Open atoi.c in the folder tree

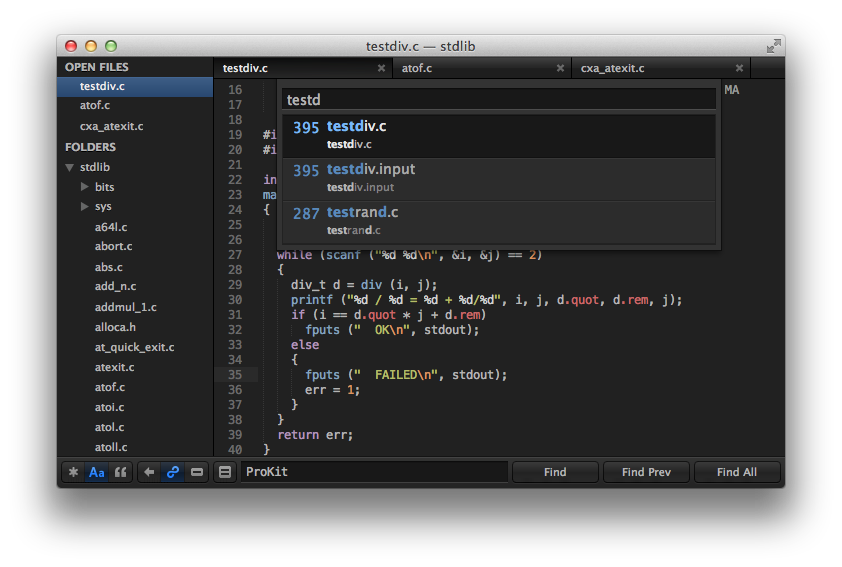[109, 408]
